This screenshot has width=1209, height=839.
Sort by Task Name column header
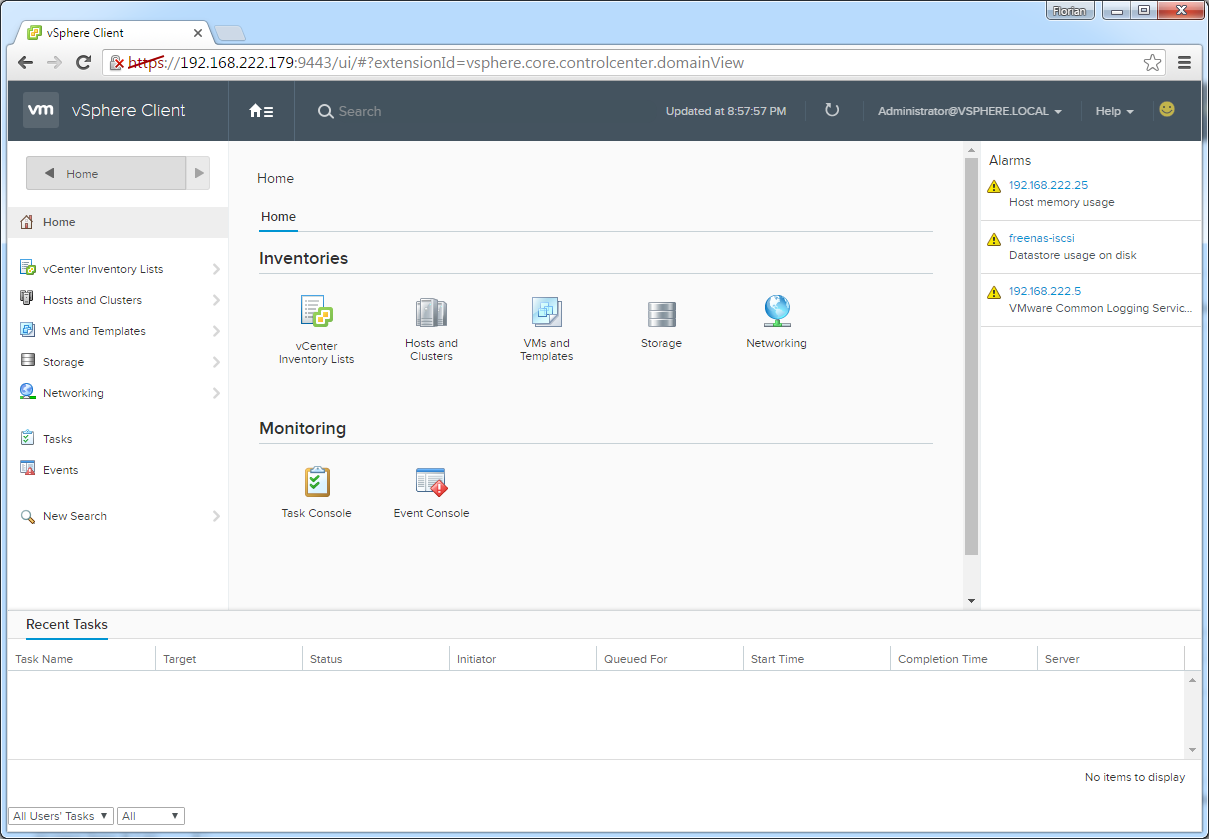[x=82, y=659]
